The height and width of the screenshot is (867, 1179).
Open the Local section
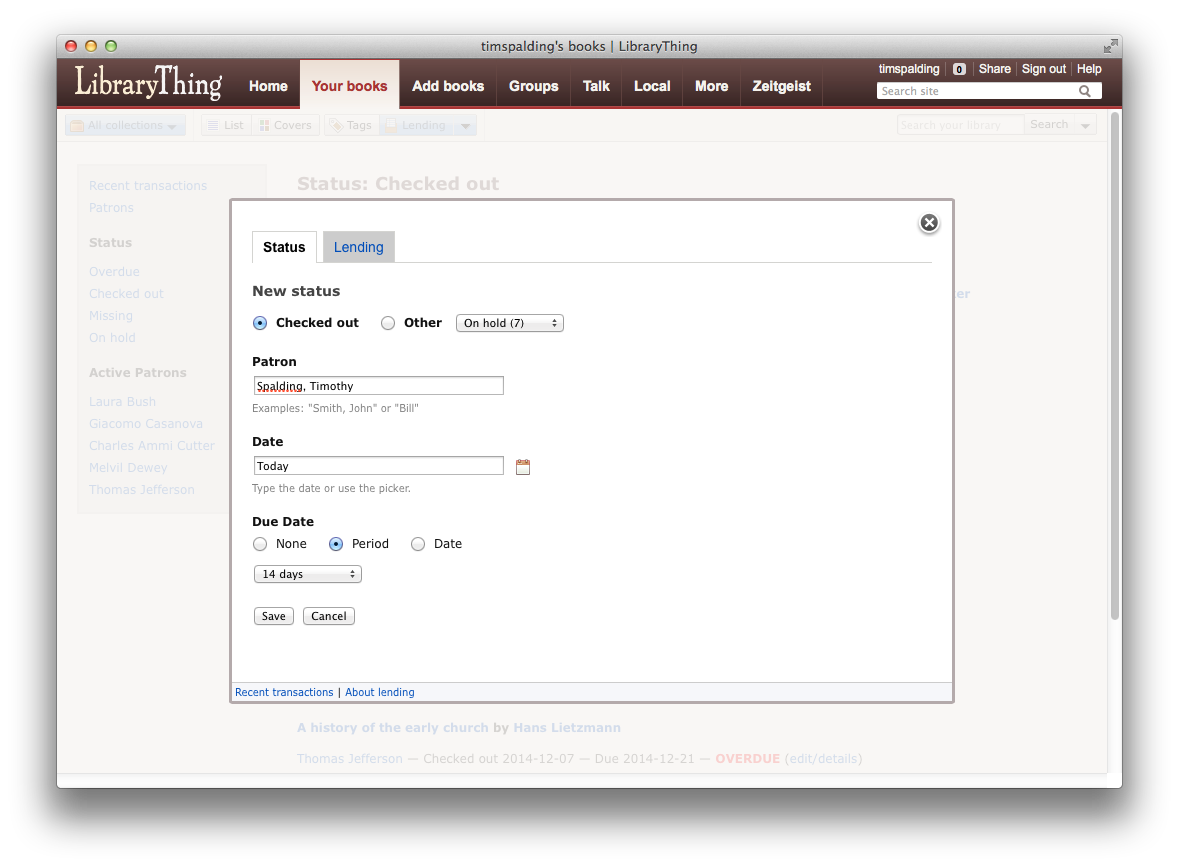pos(652,86)
